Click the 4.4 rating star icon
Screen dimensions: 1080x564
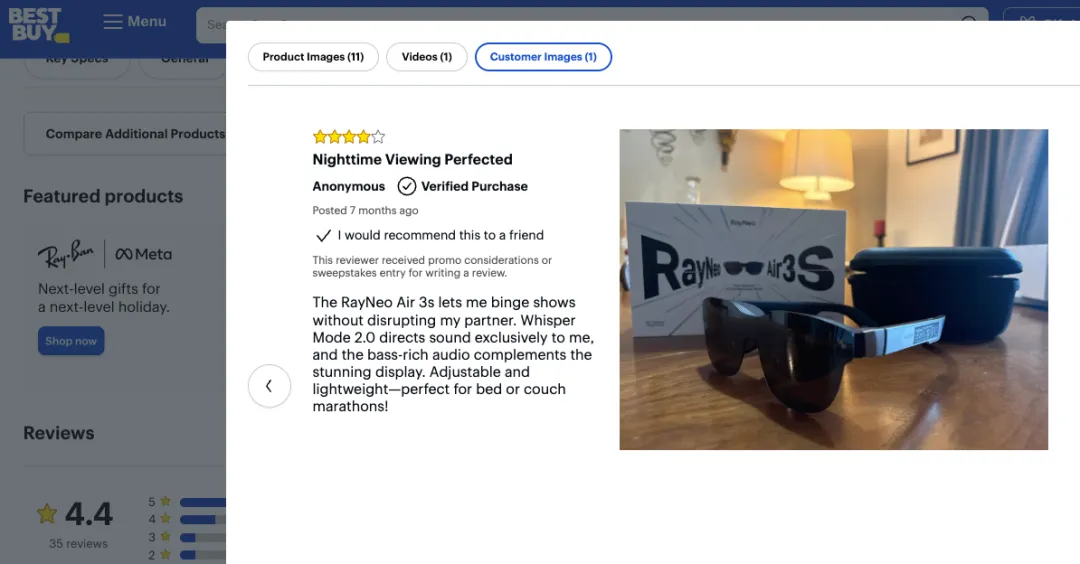point(47,513)
